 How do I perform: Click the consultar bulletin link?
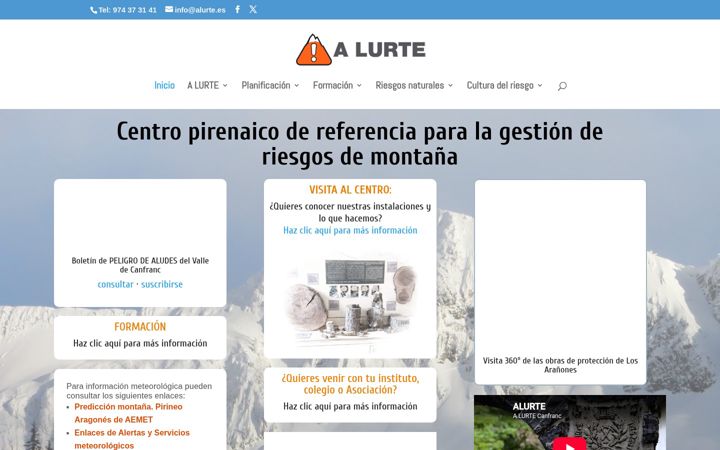(x=115, y=284)
